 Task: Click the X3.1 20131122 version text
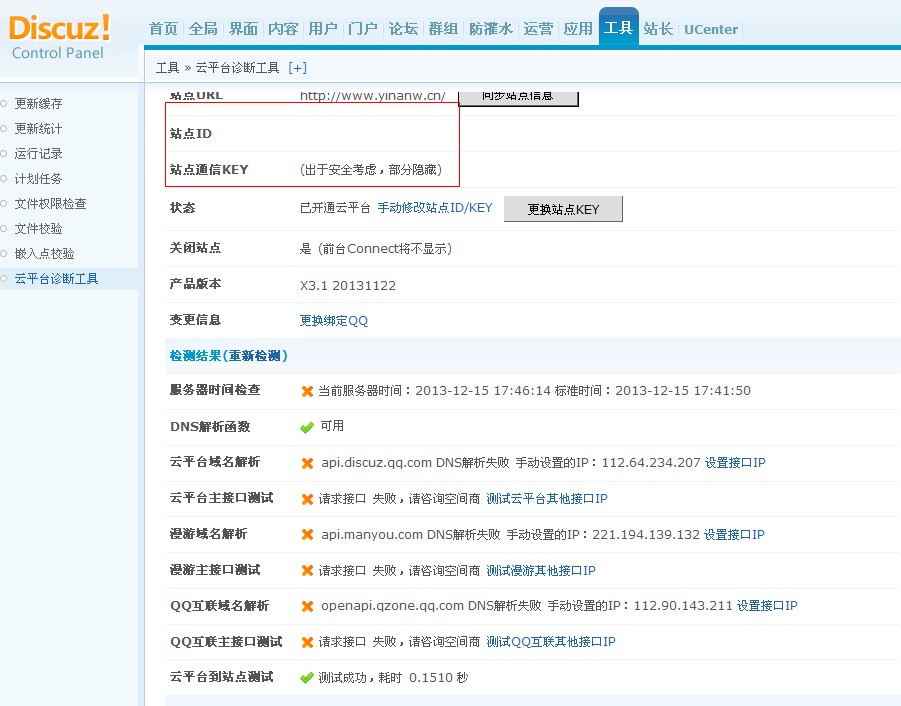(348, 286)
